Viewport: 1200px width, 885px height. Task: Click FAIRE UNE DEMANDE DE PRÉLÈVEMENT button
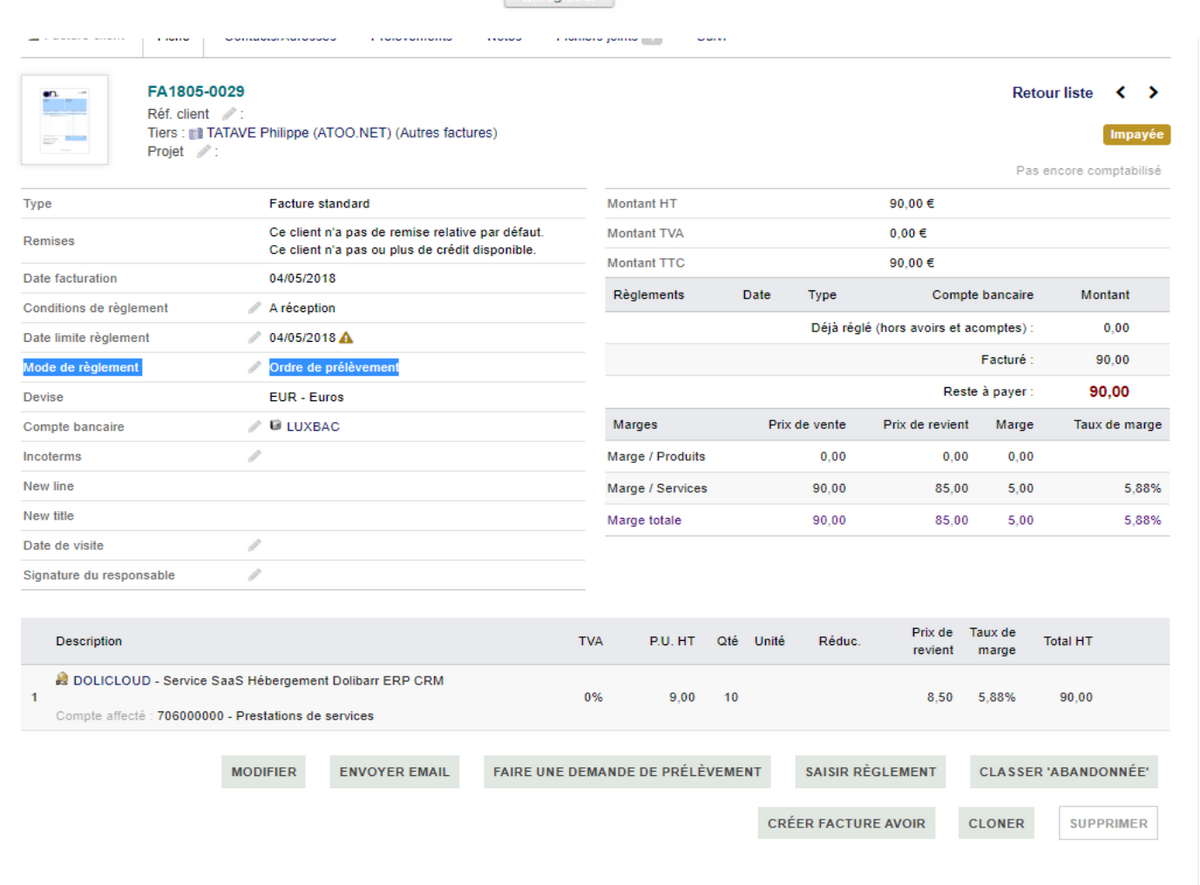click(x=627, y=772)
